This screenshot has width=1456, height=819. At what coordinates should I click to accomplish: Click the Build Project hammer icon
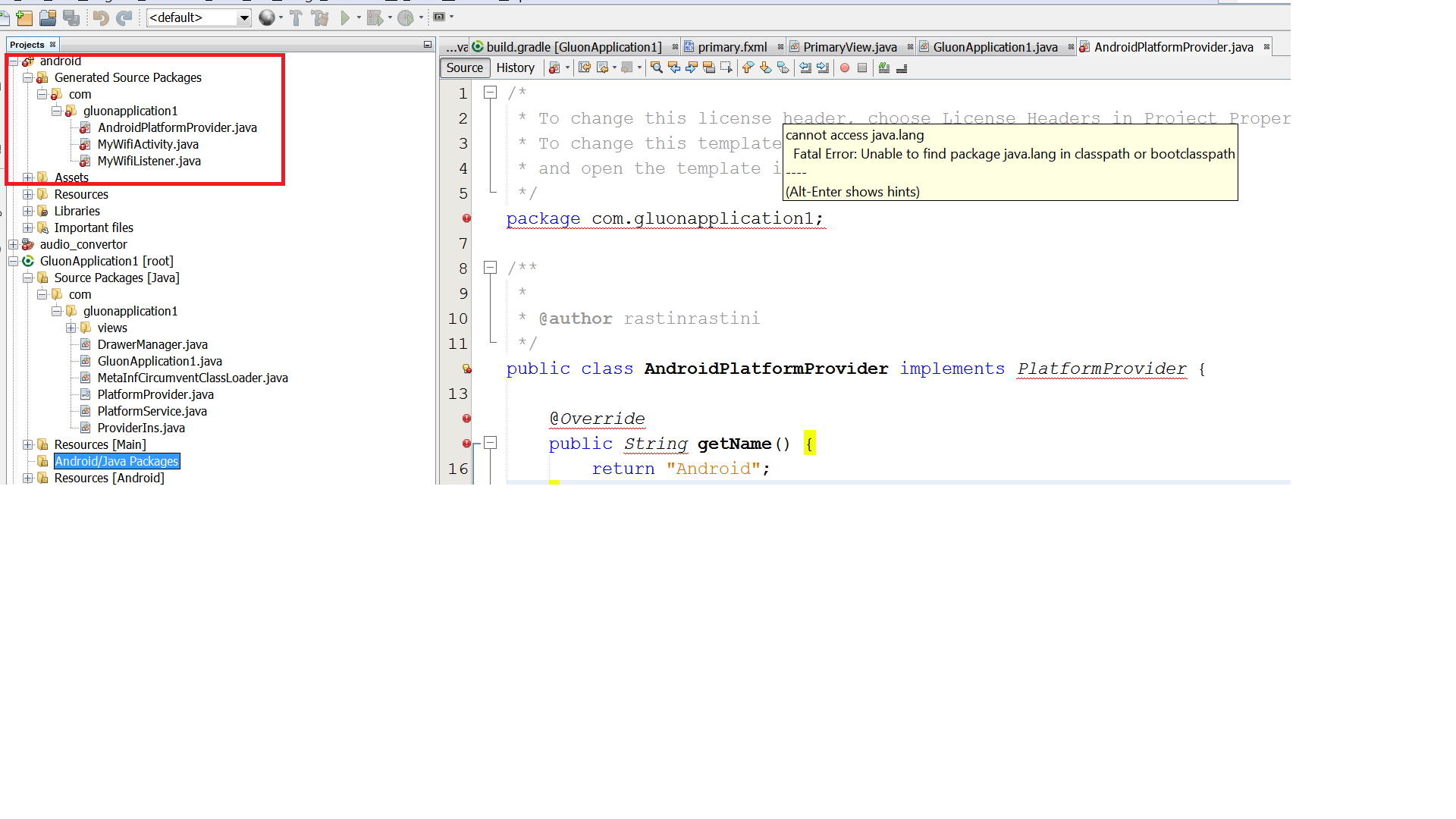click(x=296, y=17)
